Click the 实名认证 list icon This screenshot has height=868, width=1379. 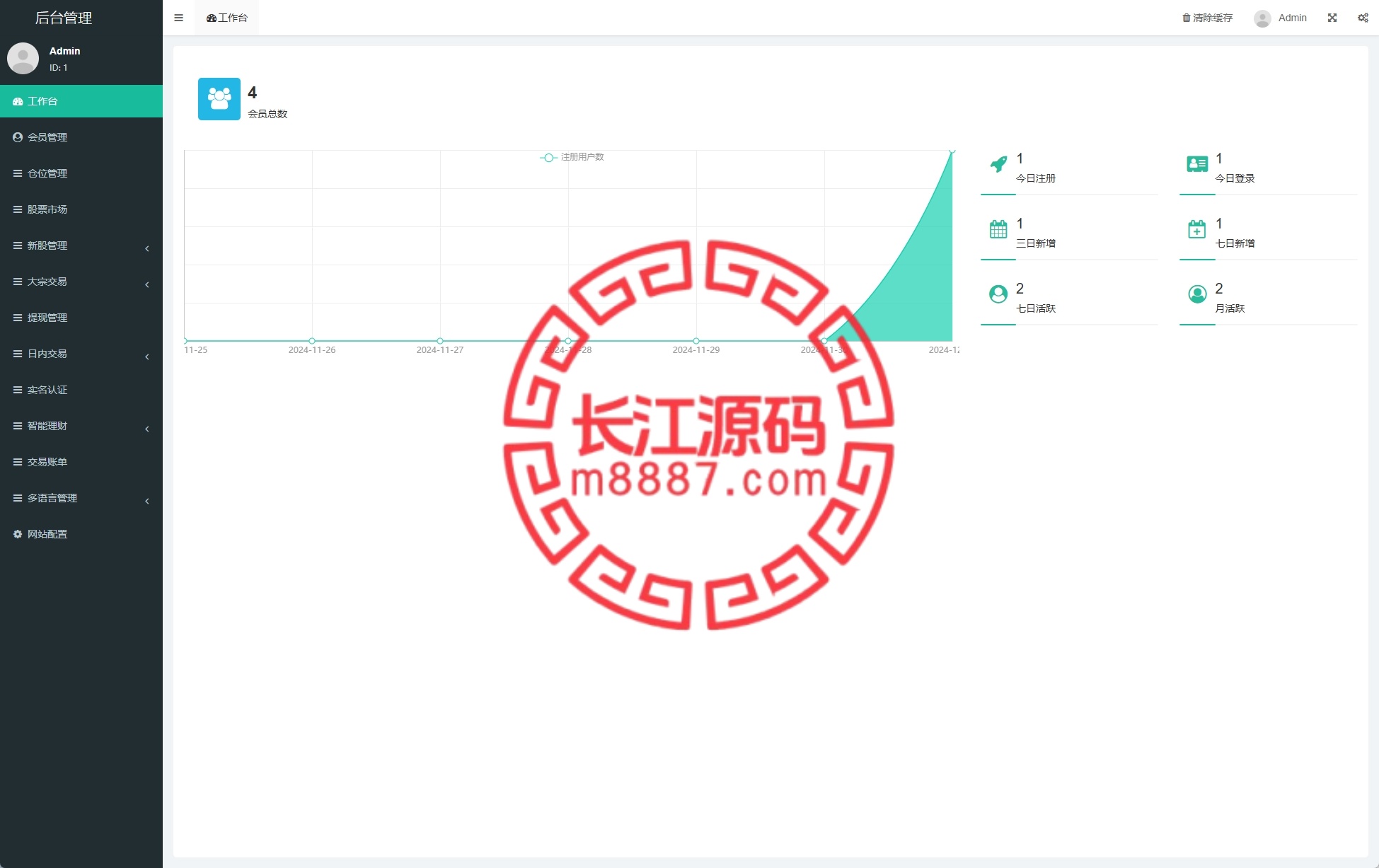[18, 390]
